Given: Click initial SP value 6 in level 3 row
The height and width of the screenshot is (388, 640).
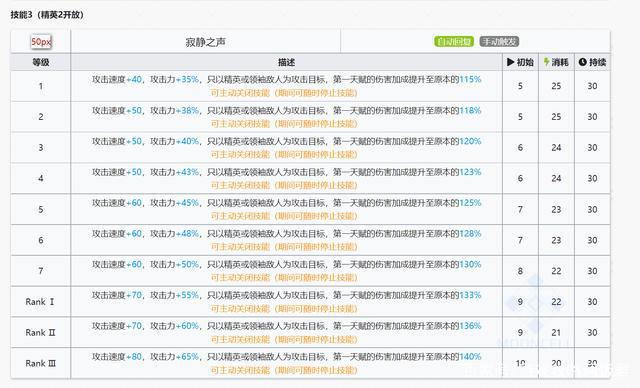Looking at the screenshot, I should (520, 148).
